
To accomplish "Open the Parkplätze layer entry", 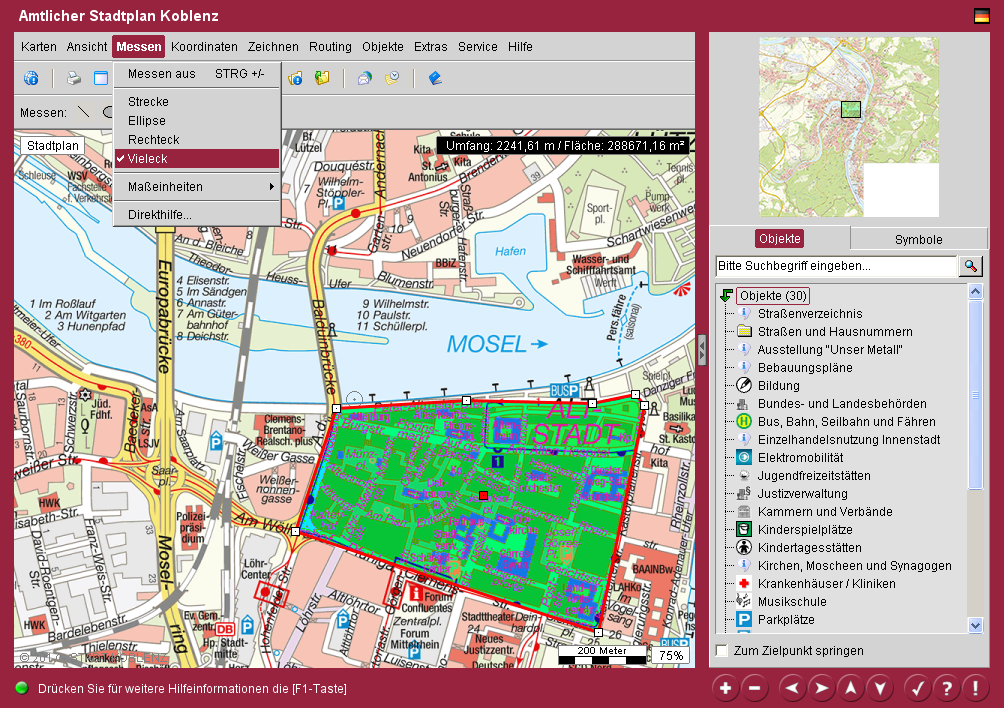I will tap(786, 620).
